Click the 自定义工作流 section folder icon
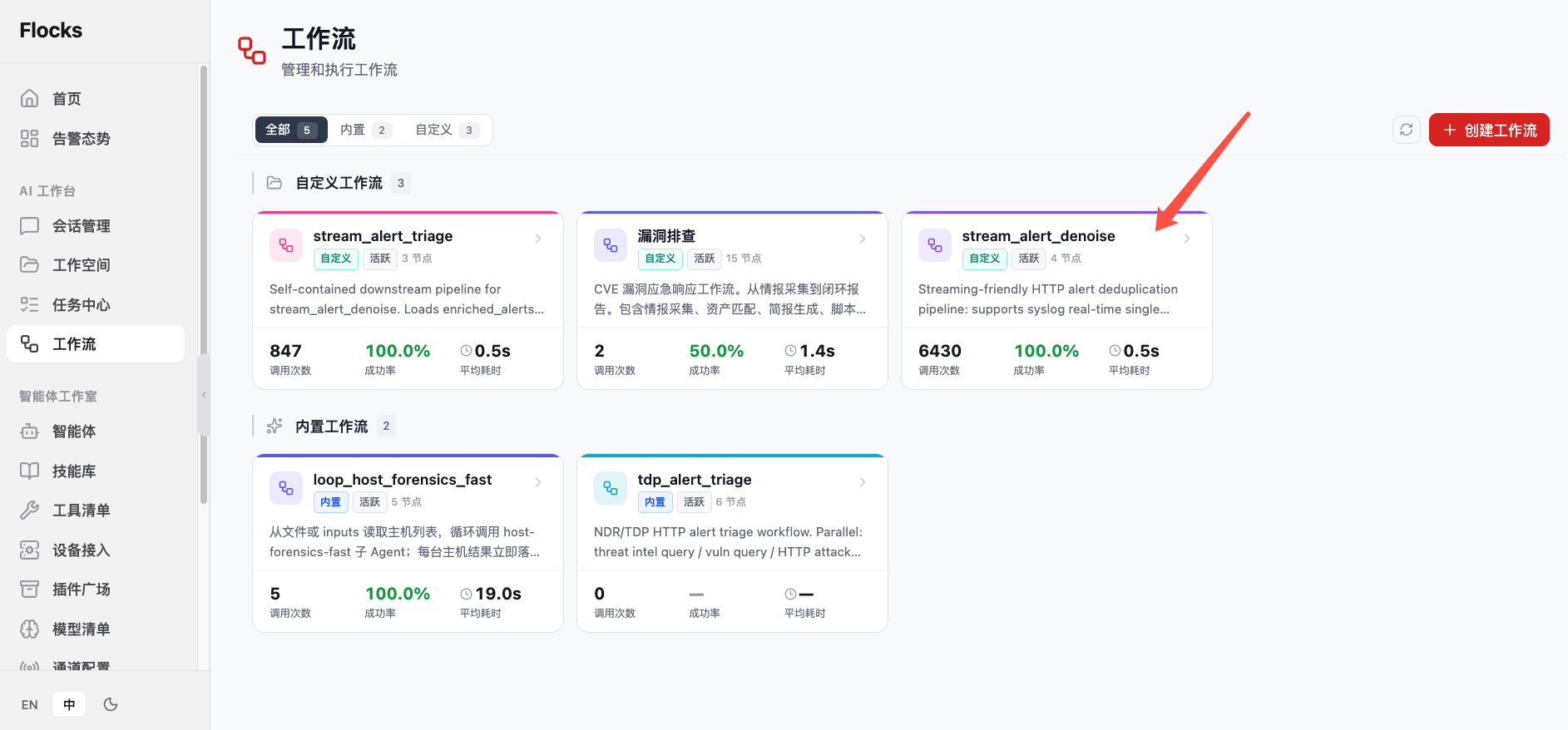Viewport: 1568px width, 730px height. click(275, 183)
